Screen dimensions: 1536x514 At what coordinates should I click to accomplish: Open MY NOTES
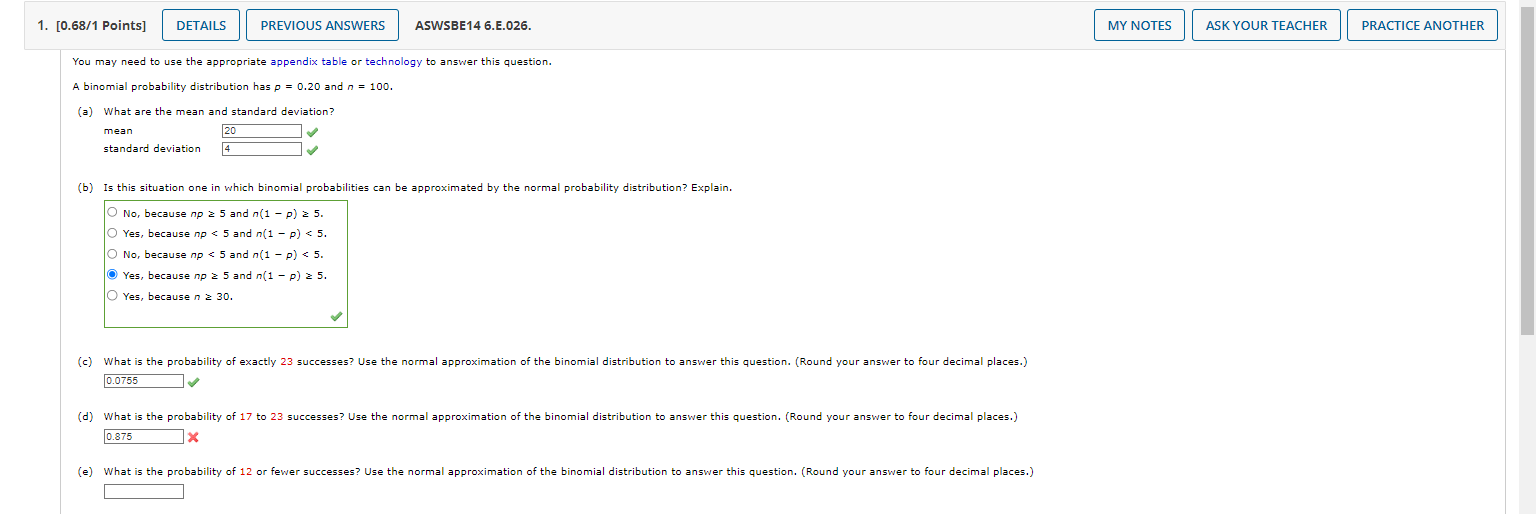(1139, 25)
